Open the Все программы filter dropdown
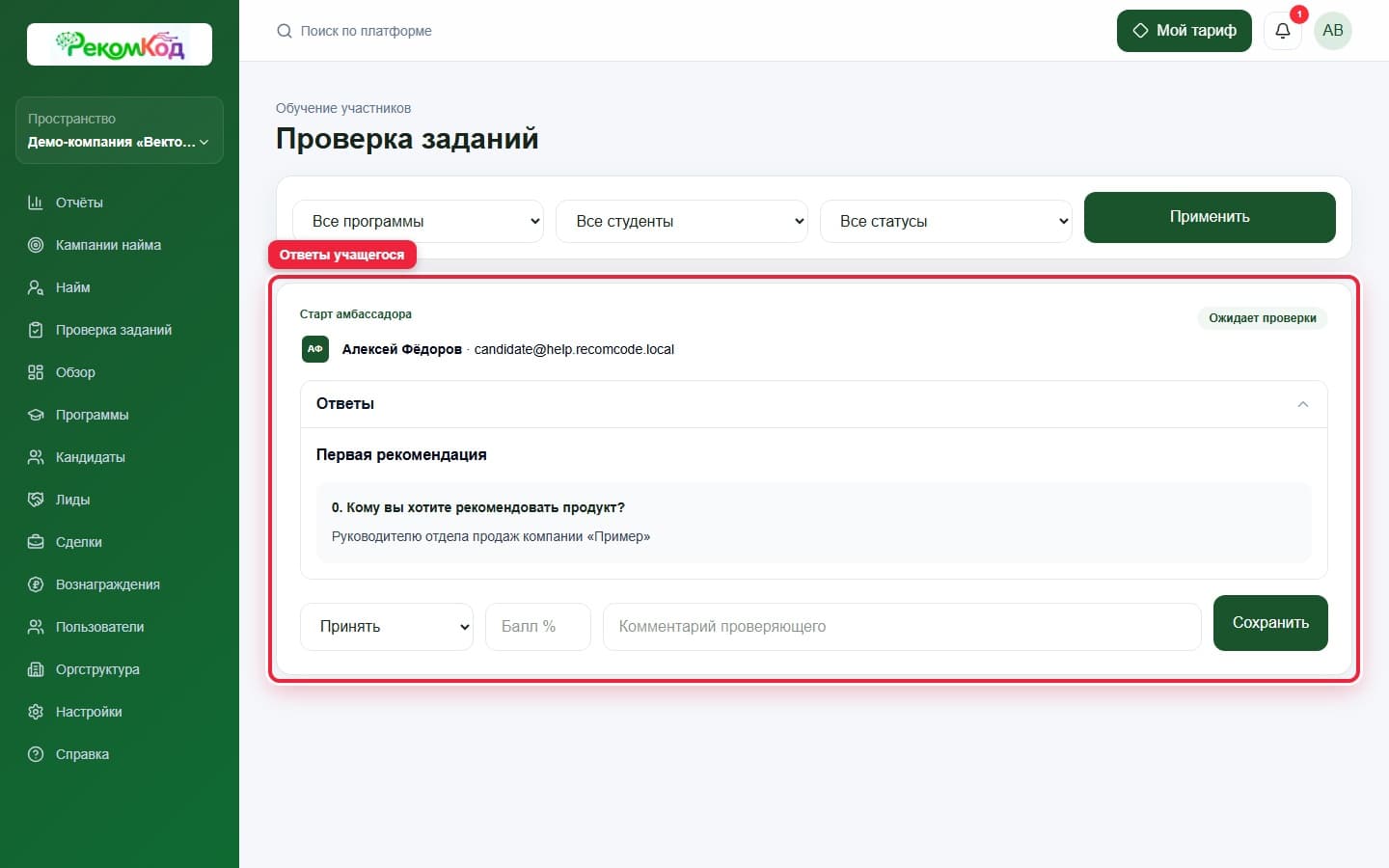The height and width of the screenshot is (868, 1389). click(418, 221)
